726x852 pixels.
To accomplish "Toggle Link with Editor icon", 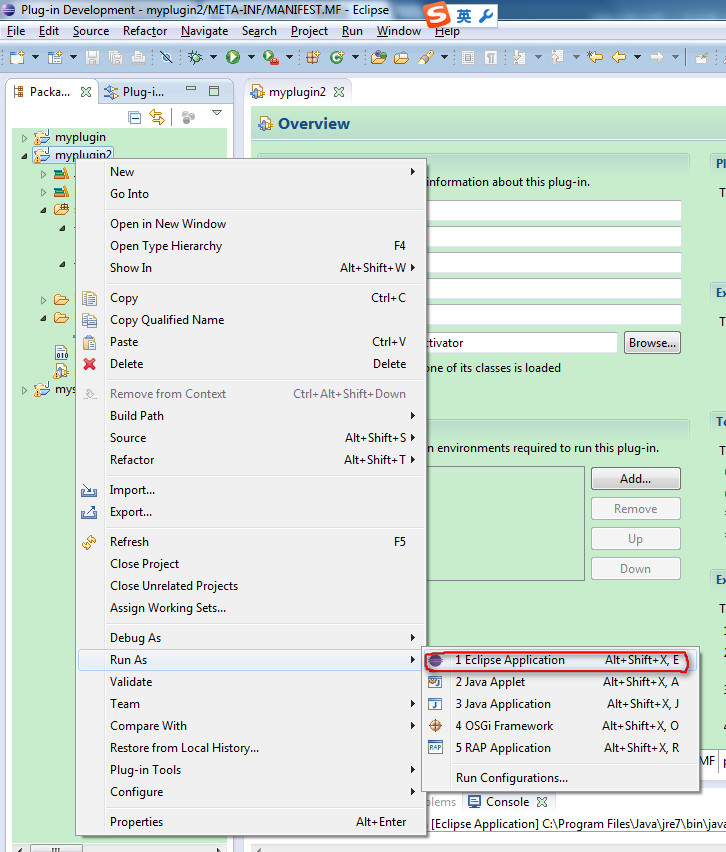I will pyautogui.click(x=157, y=117).
